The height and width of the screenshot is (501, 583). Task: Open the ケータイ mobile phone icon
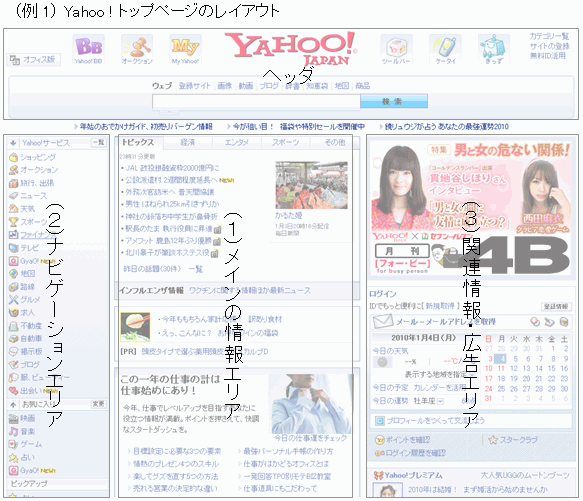coord(445,49)
